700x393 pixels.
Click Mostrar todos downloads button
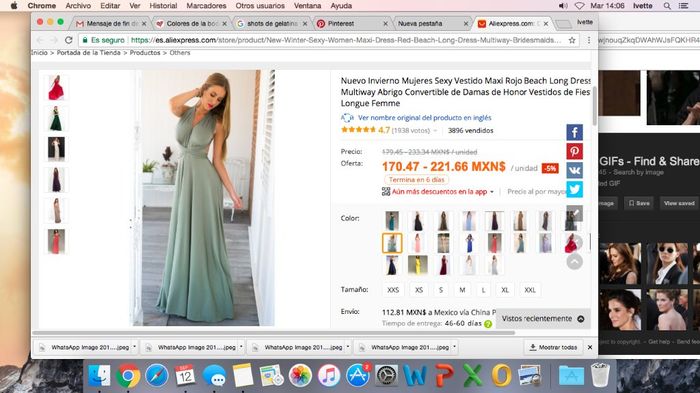[x=553, y=347]
